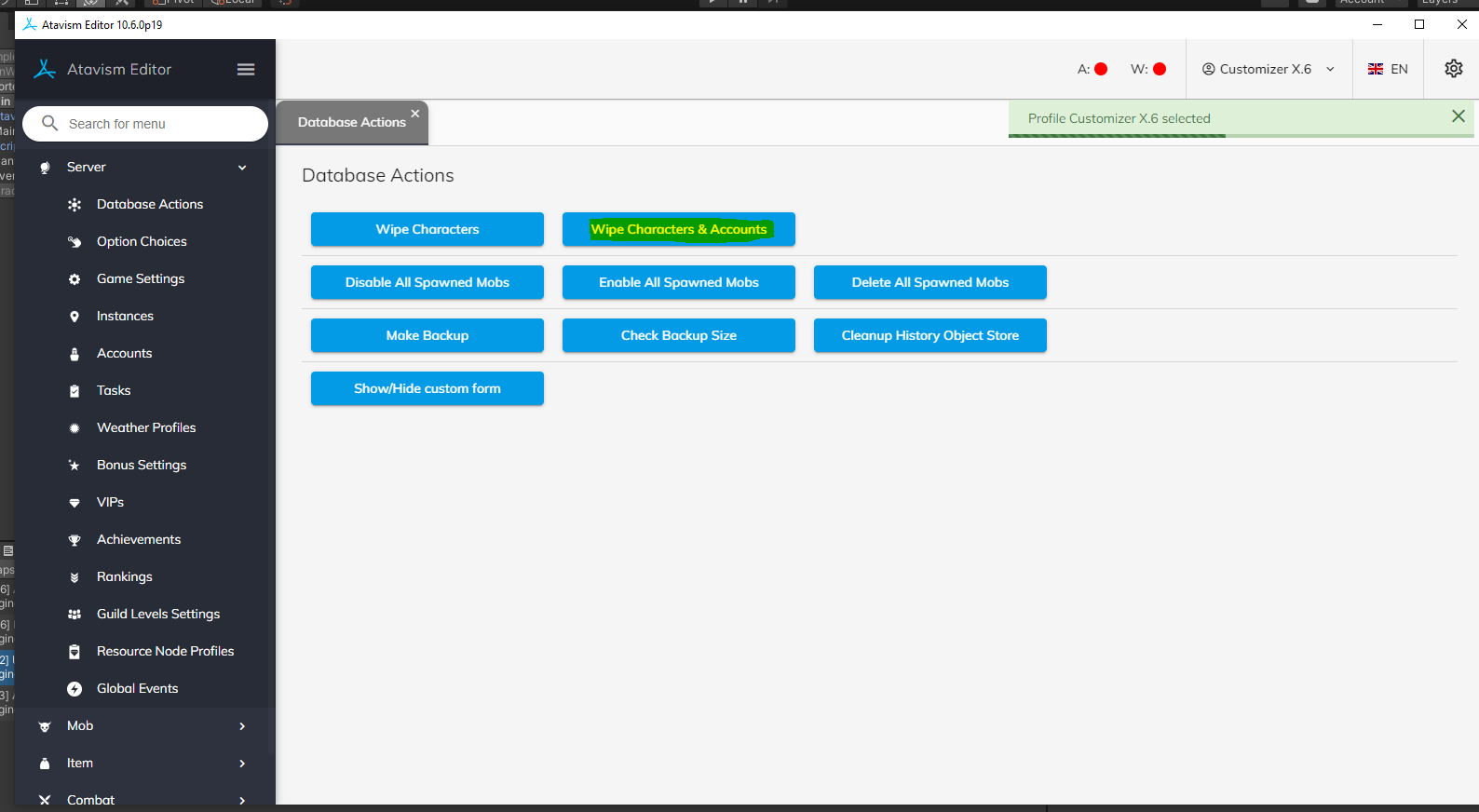Open Weather Profiles in the sidebar

[x=146, y=428]
